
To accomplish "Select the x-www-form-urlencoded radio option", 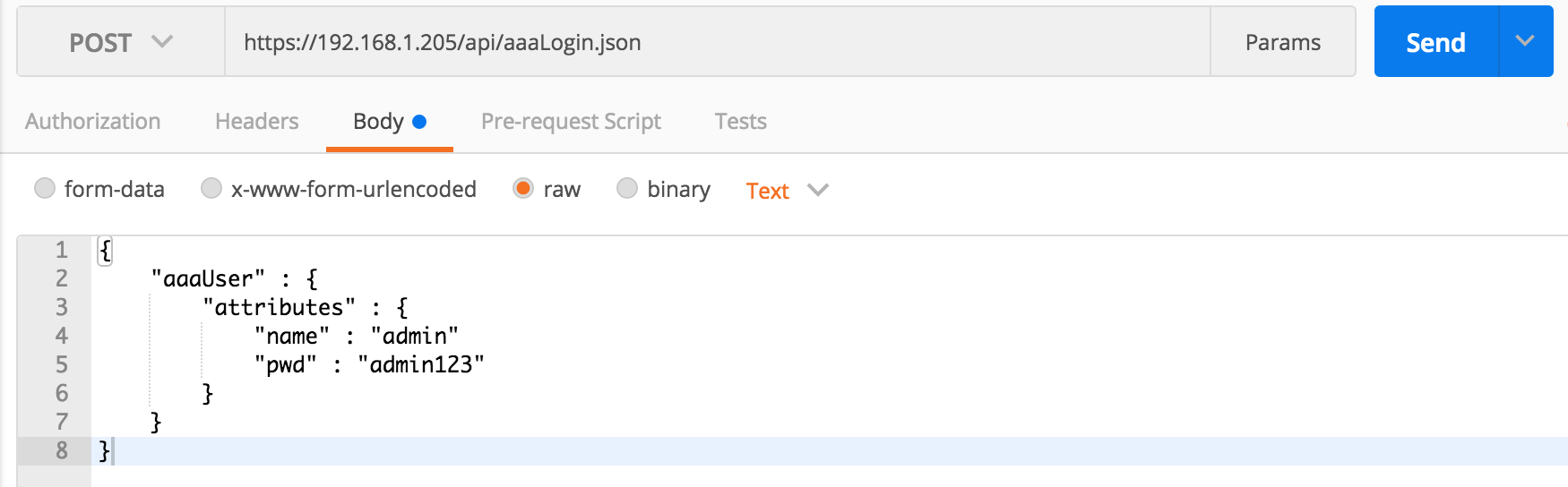I will [211, 188].
